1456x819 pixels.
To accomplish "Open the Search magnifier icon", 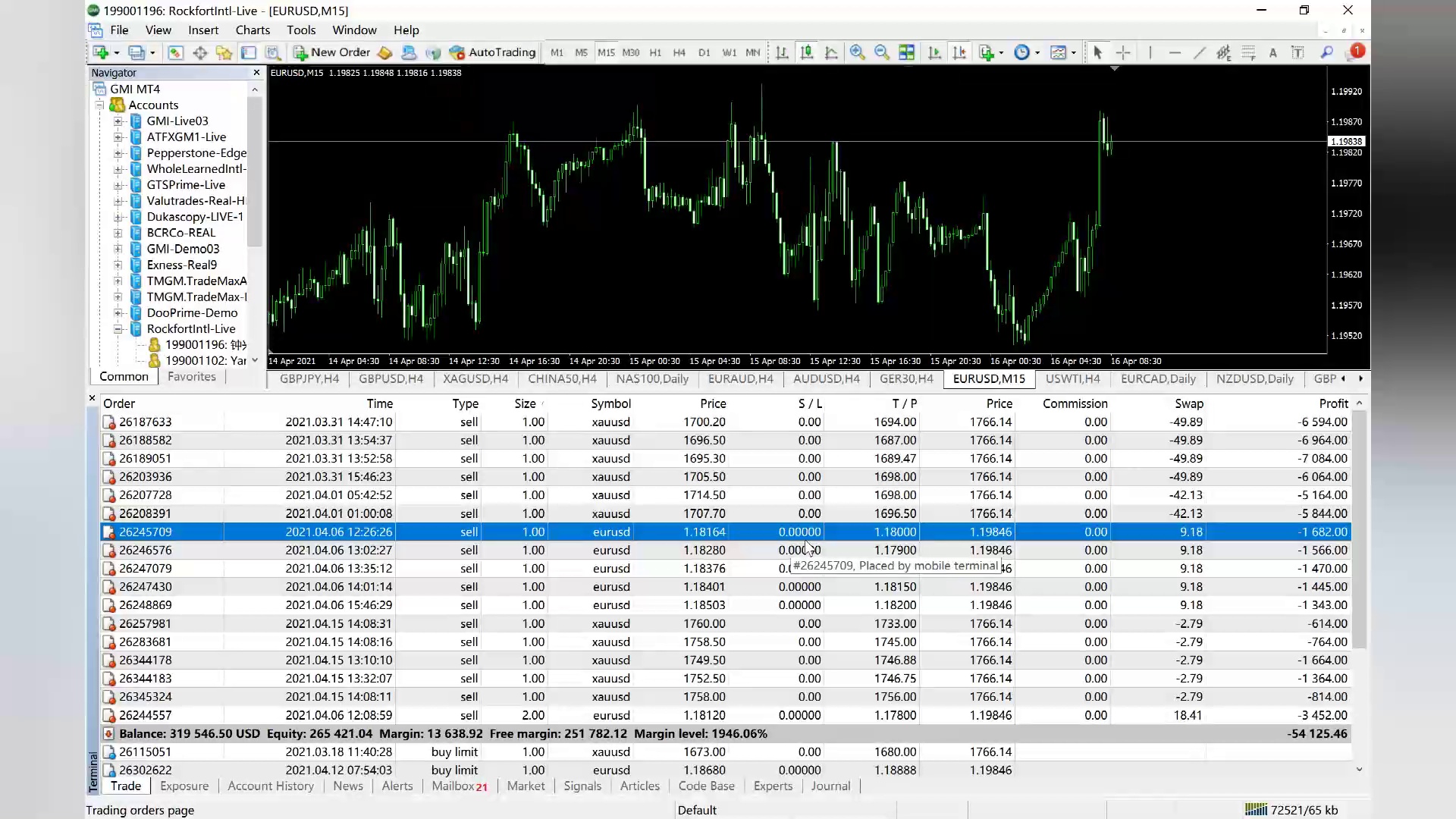I will (1326, 52).
